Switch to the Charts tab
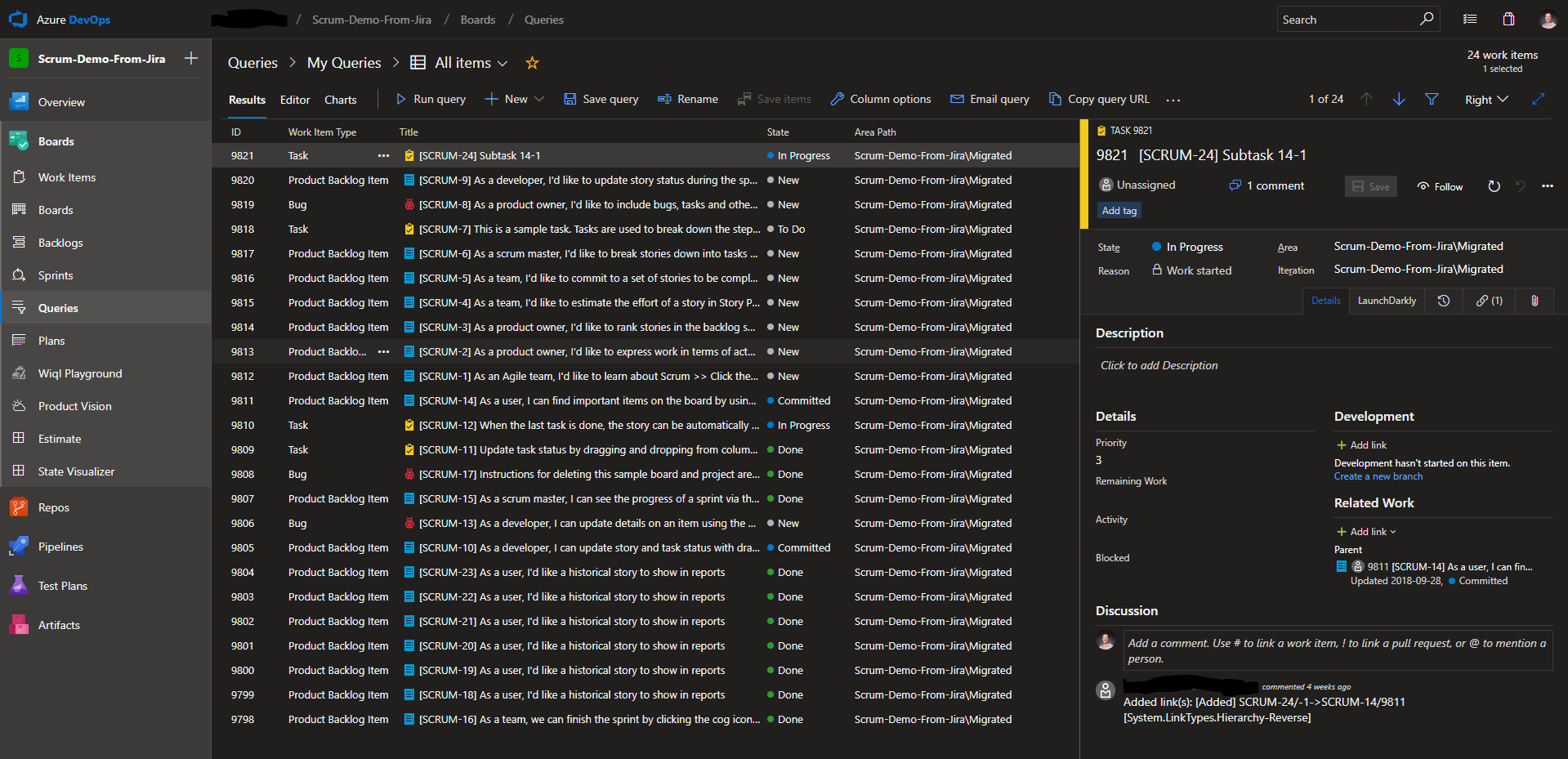The width and height of the screenshot is (1568, 759). coord(341,100)
